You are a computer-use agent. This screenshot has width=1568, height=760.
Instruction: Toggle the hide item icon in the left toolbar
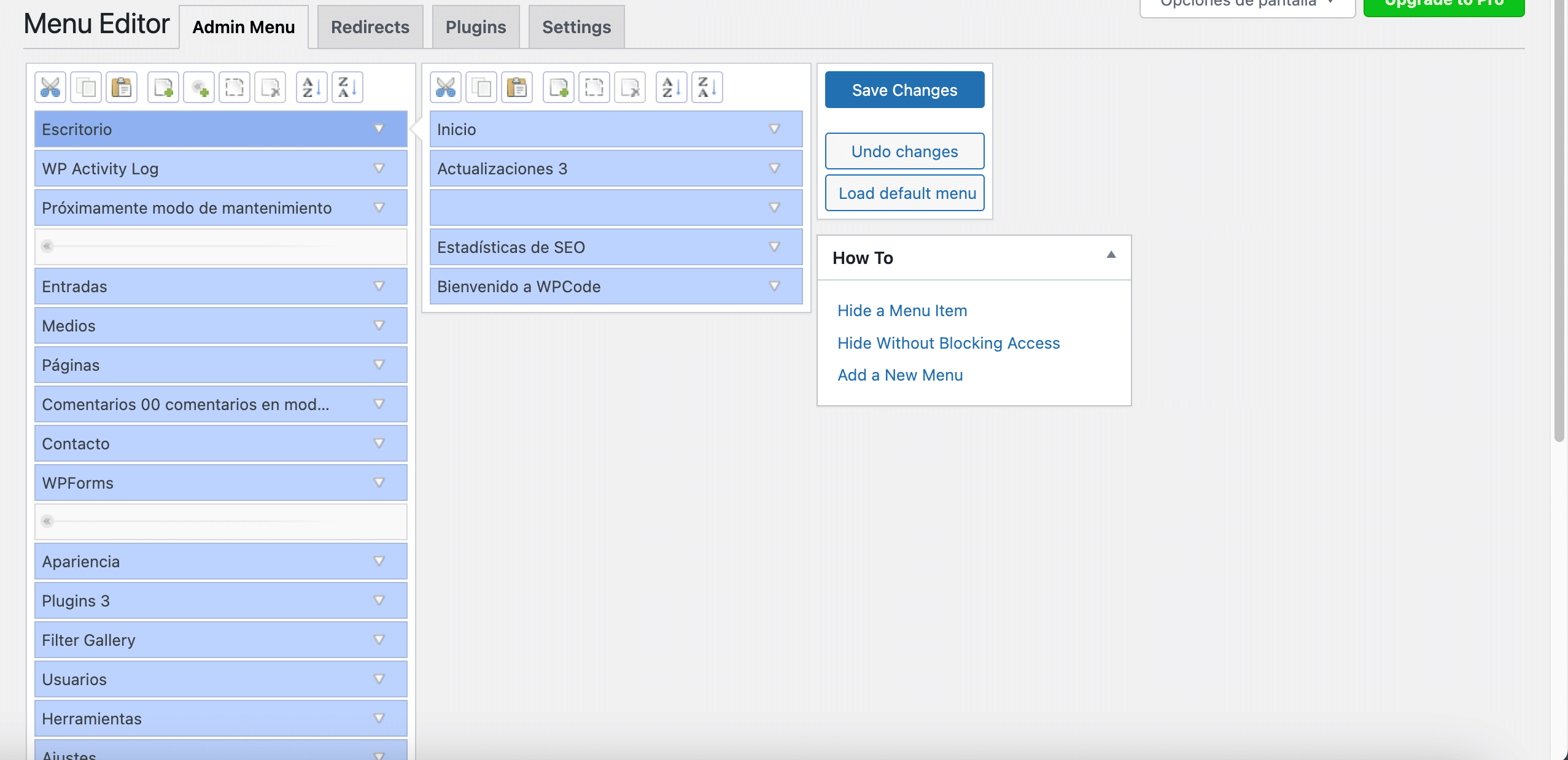pyautogui.click(x=235, y=88)
